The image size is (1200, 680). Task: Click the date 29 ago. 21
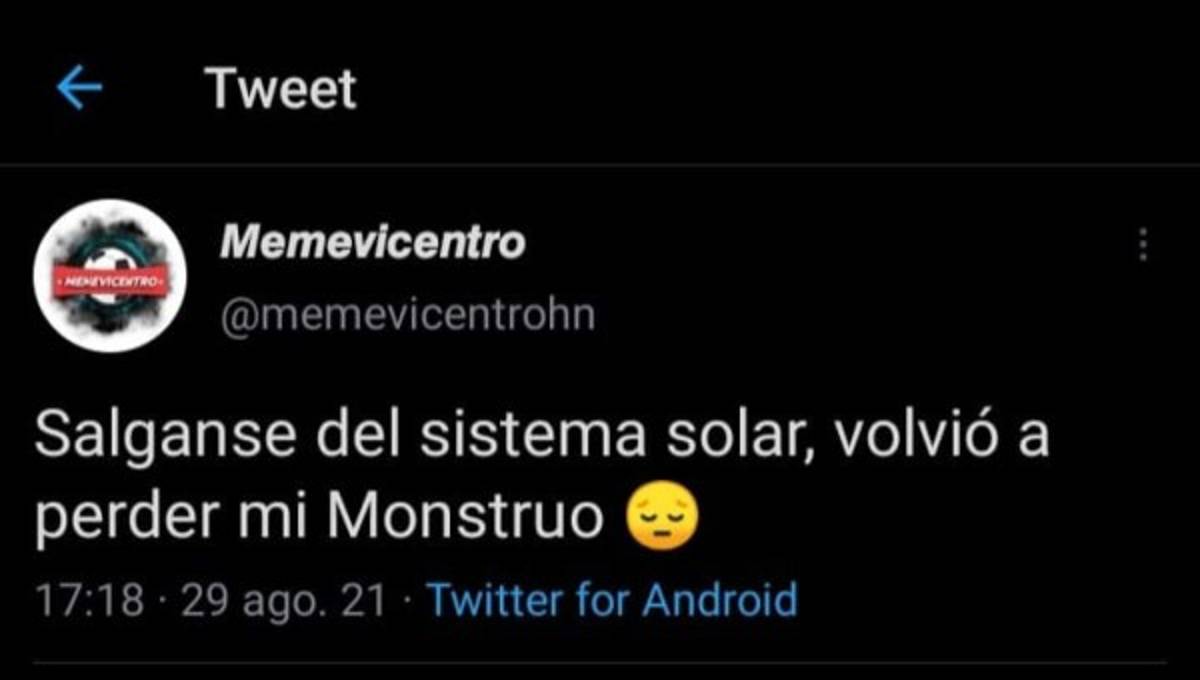285,600
